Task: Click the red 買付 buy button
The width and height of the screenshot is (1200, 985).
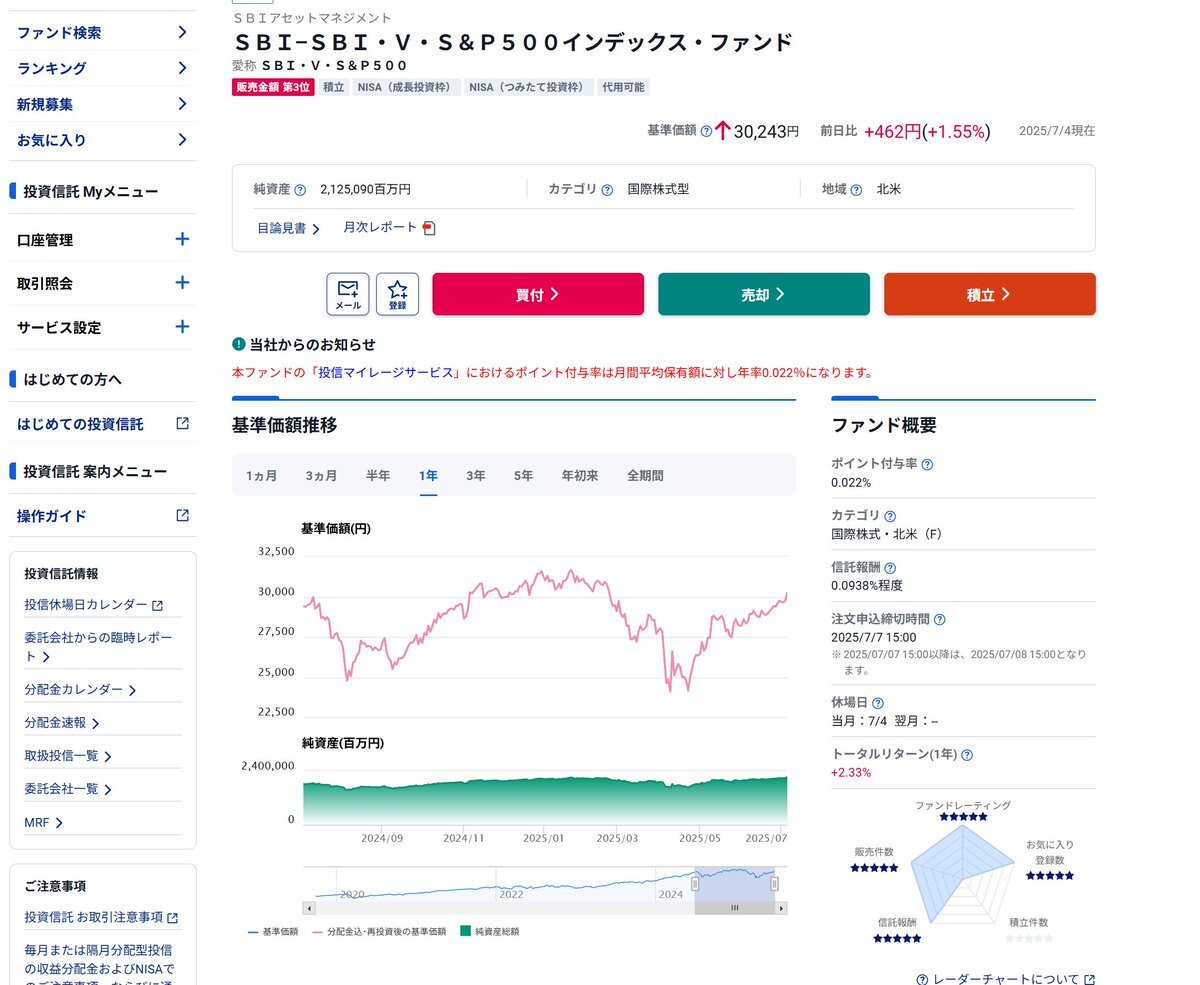Action: coord(538,294)
